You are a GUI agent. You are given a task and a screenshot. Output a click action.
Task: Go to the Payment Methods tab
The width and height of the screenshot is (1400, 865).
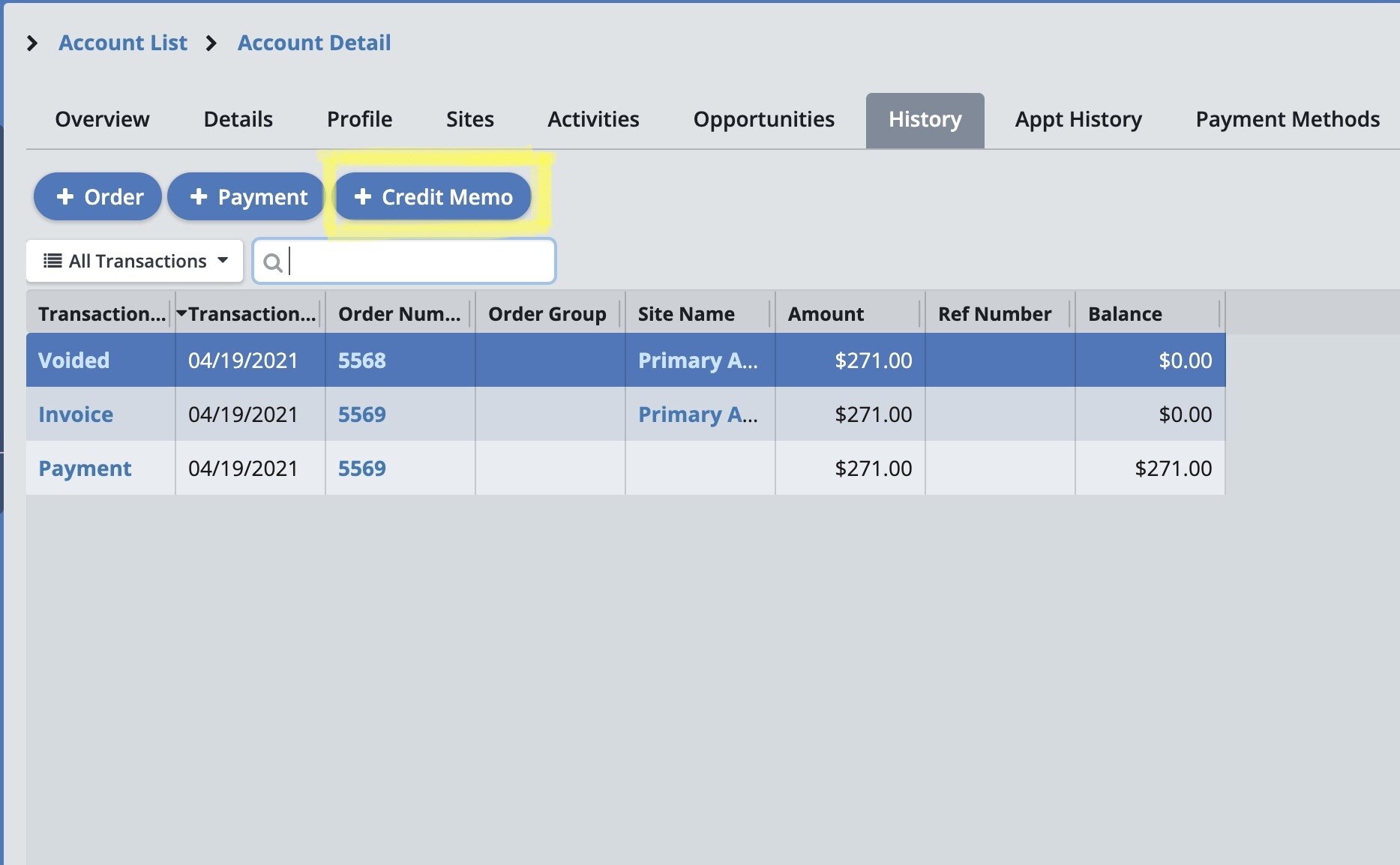(x=1287, y=119)
